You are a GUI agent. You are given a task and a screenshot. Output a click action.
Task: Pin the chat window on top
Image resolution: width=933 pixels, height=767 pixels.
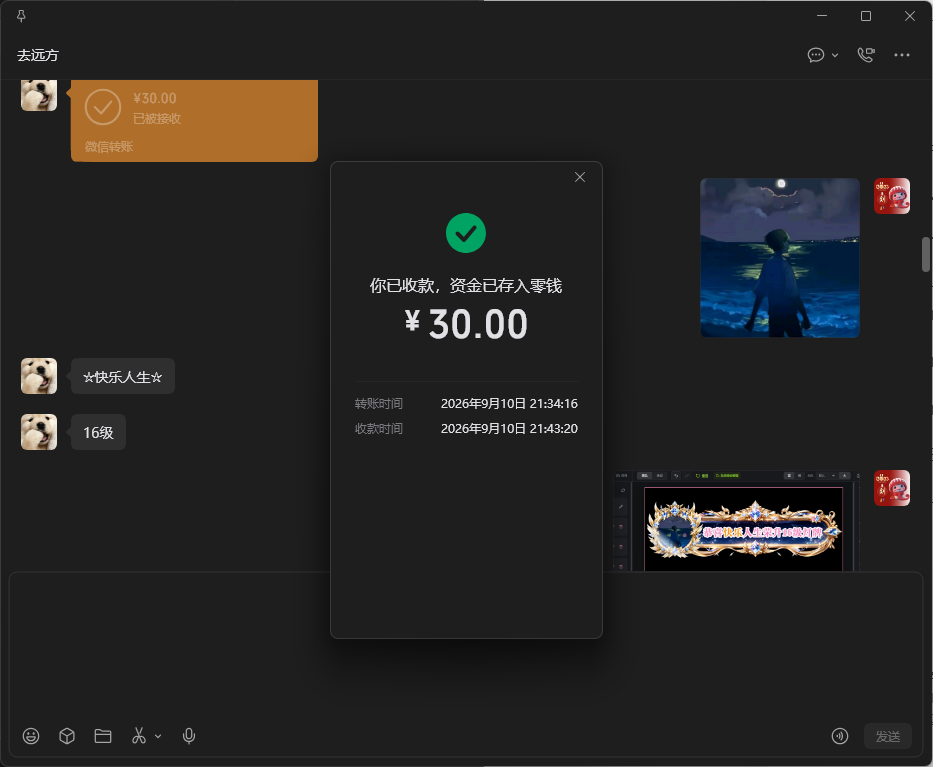[x=21, y=16]
